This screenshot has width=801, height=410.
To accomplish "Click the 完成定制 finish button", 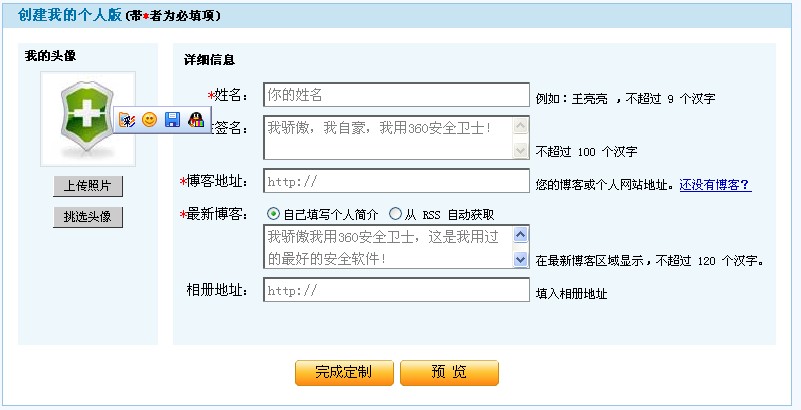I will pos(344,373).
